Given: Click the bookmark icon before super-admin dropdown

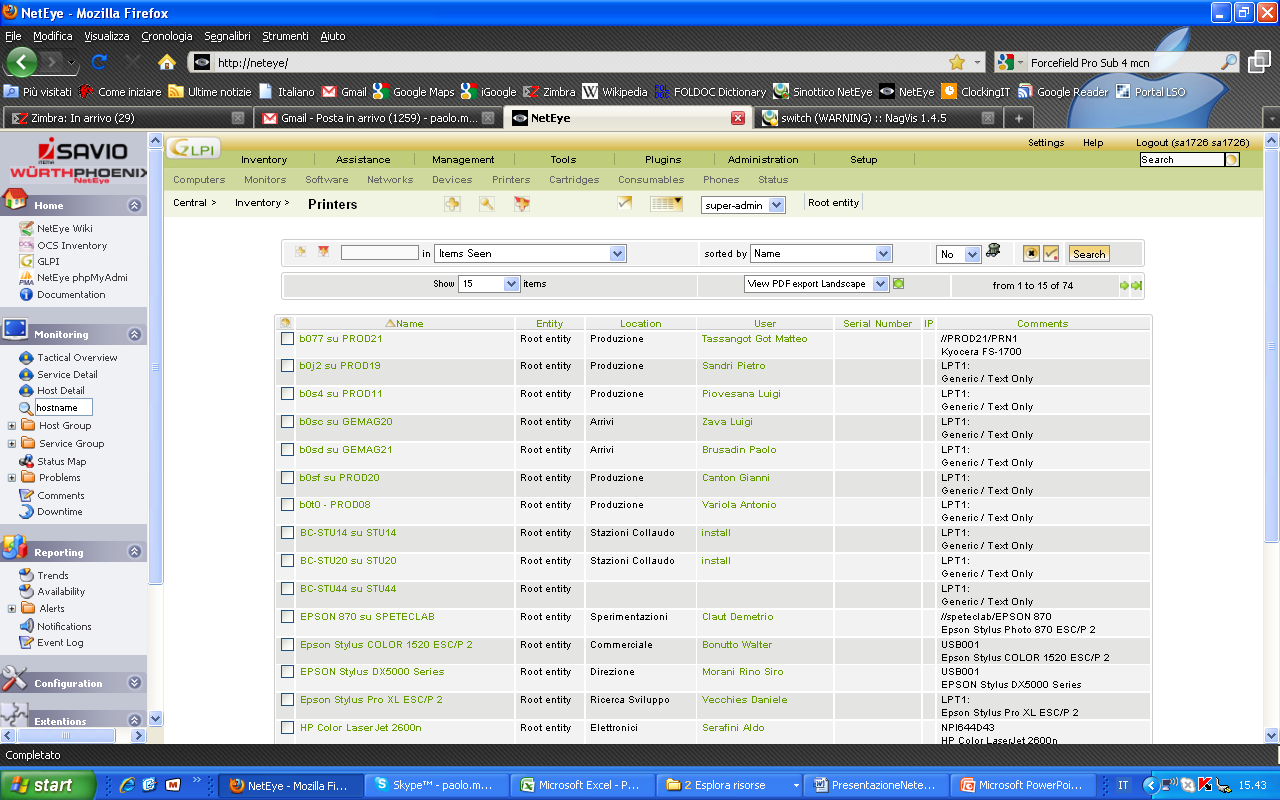Looking at the screenshot, I should (x=625, y=203).
